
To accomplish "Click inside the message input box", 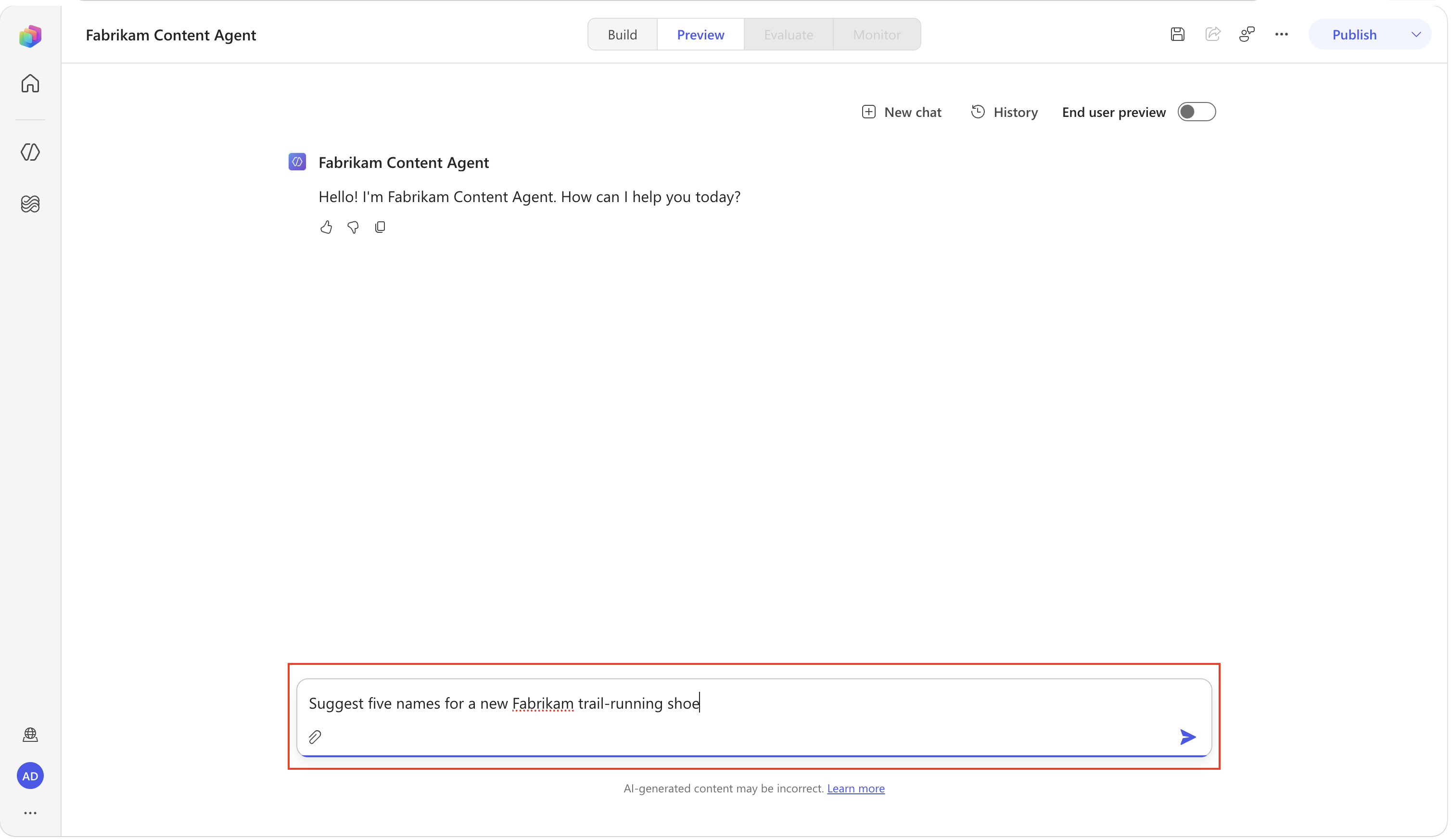I will (754, 717).
